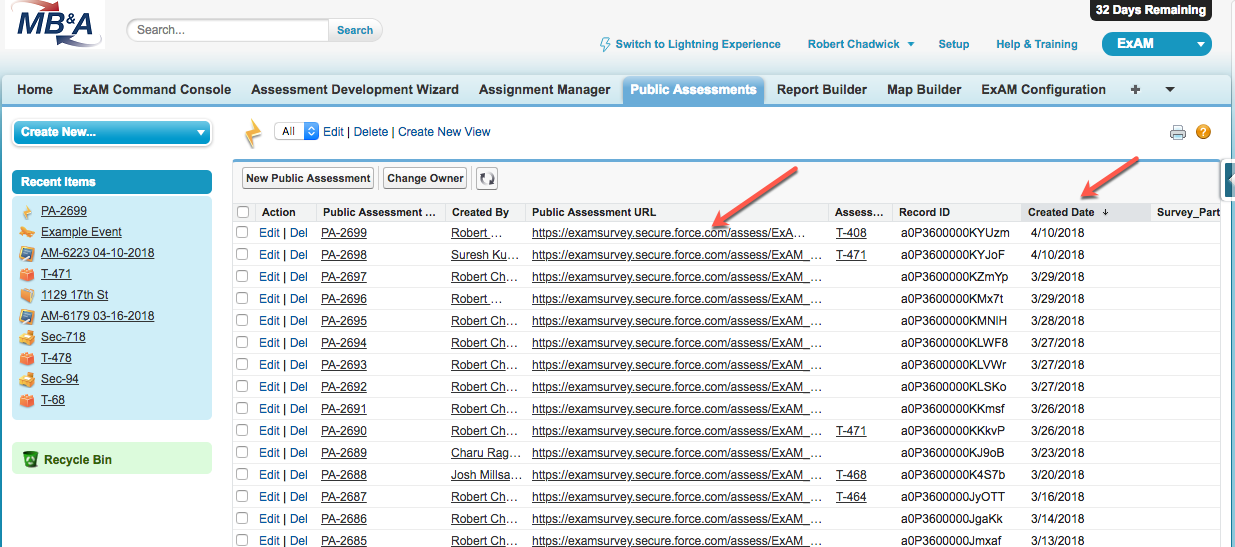Click icon beside AM-6179 03-16-2018
The image size is (1235, 547).
pyautogui.click(x=27, y=316)
